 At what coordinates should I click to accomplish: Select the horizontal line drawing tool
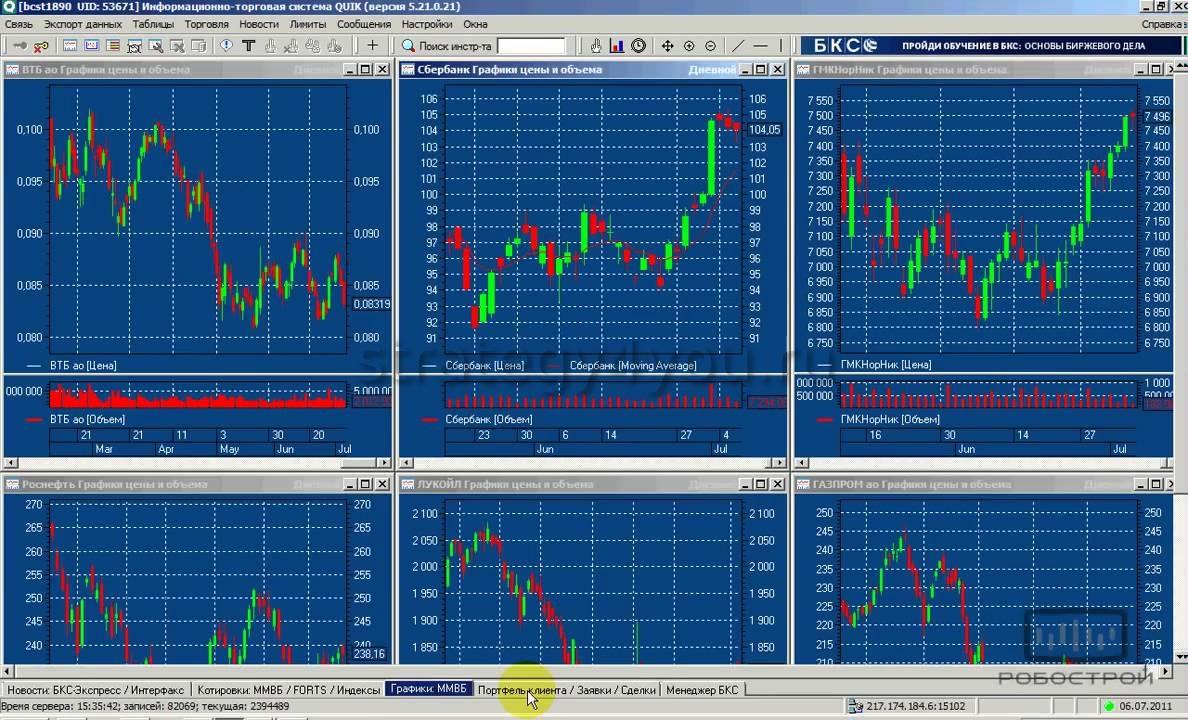[x=761, y=46]
